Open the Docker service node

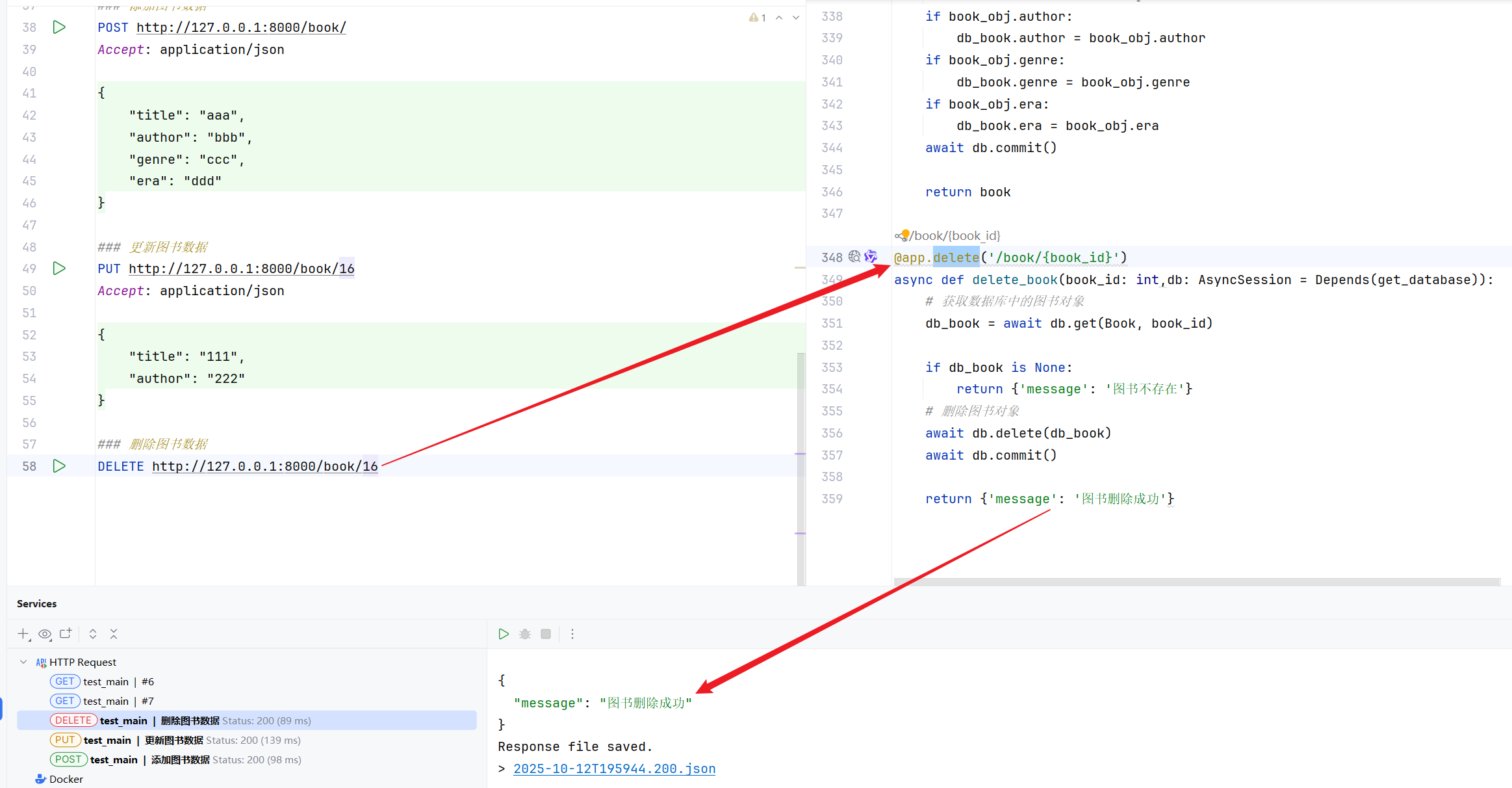pos(66,779)
